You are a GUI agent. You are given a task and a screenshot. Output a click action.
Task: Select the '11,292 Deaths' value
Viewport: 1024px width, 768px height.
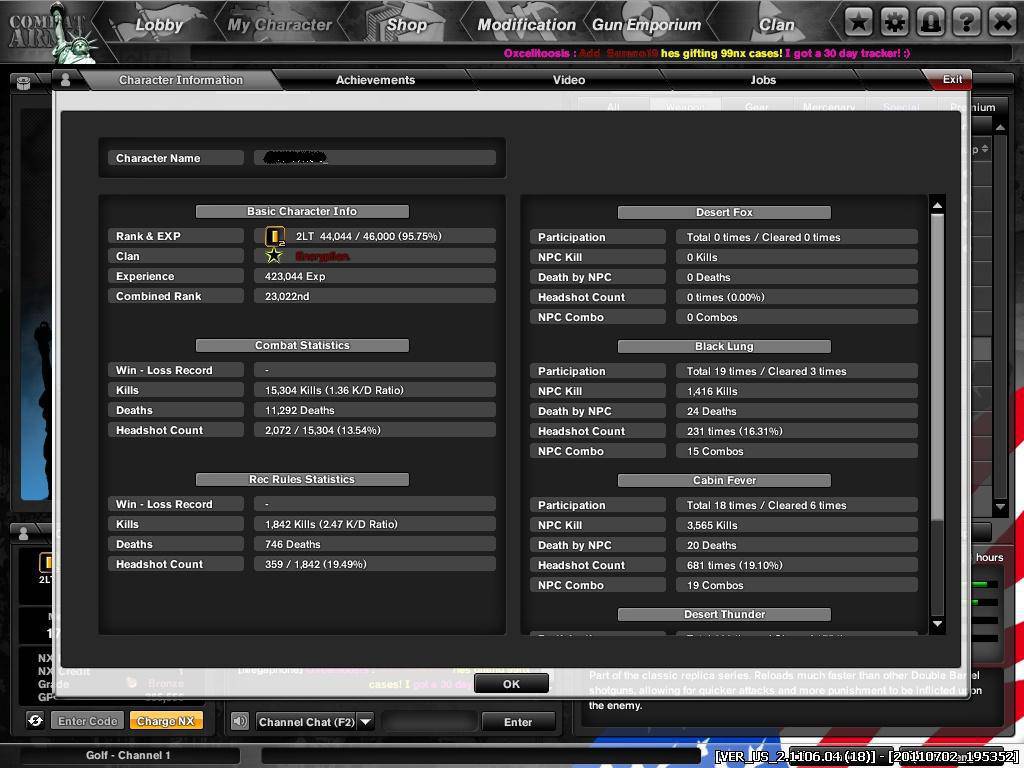point(299,411)
